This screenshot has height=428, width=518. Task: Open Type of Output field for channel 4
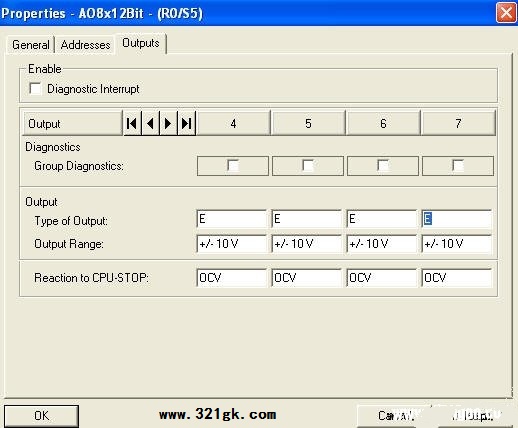(x=232, y=219)
